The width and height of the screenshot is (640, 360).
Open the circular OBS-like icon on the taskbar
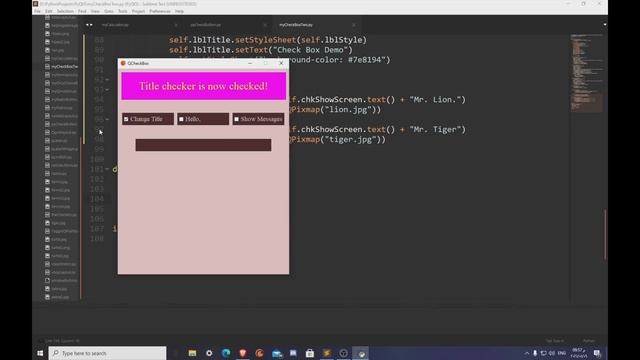click(x=343, y=353)
